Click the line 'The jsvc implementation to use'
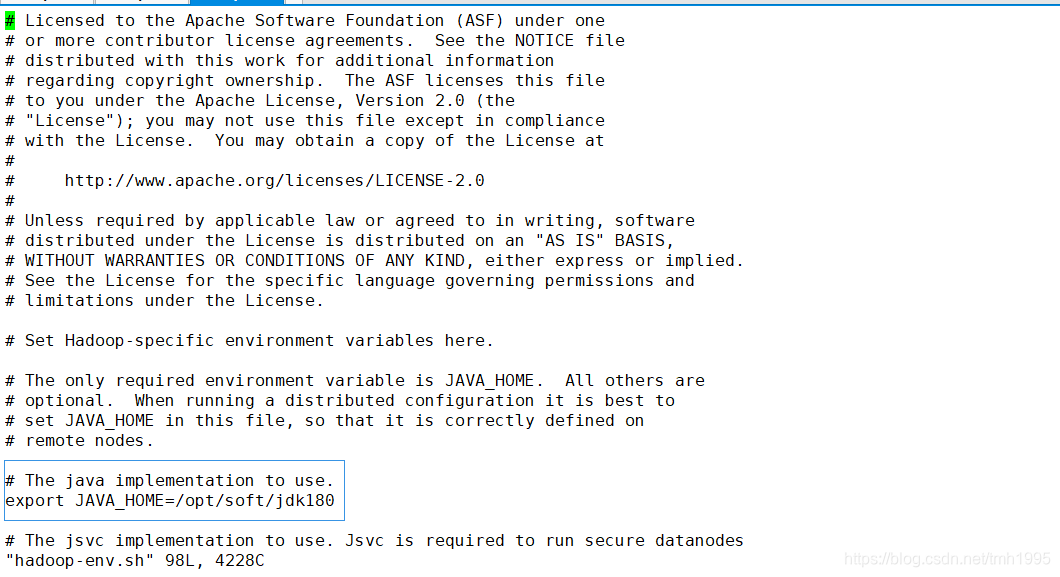 coord(375,541)
